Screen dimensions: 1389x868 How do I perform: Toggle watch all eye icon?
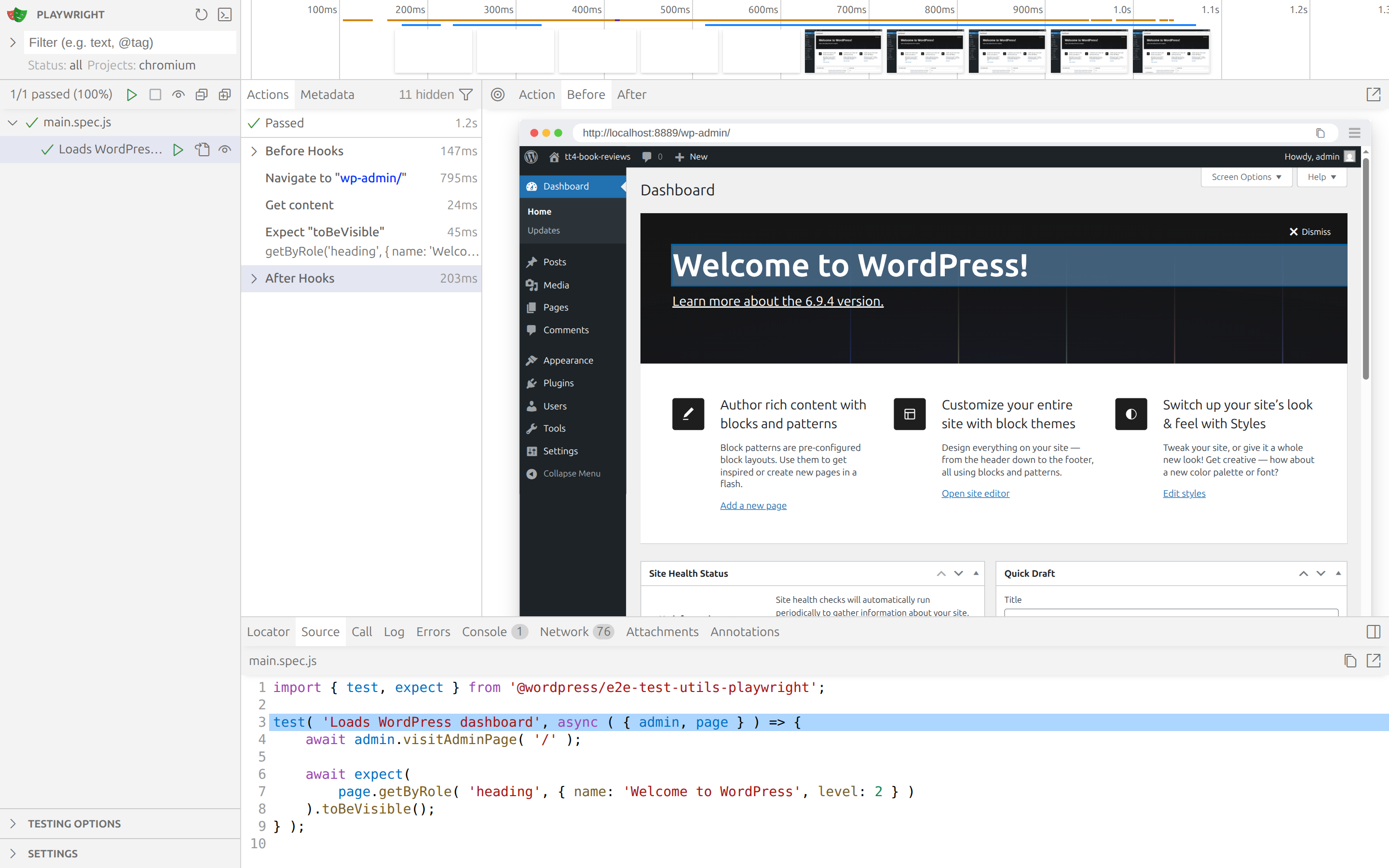click(178, 95)
